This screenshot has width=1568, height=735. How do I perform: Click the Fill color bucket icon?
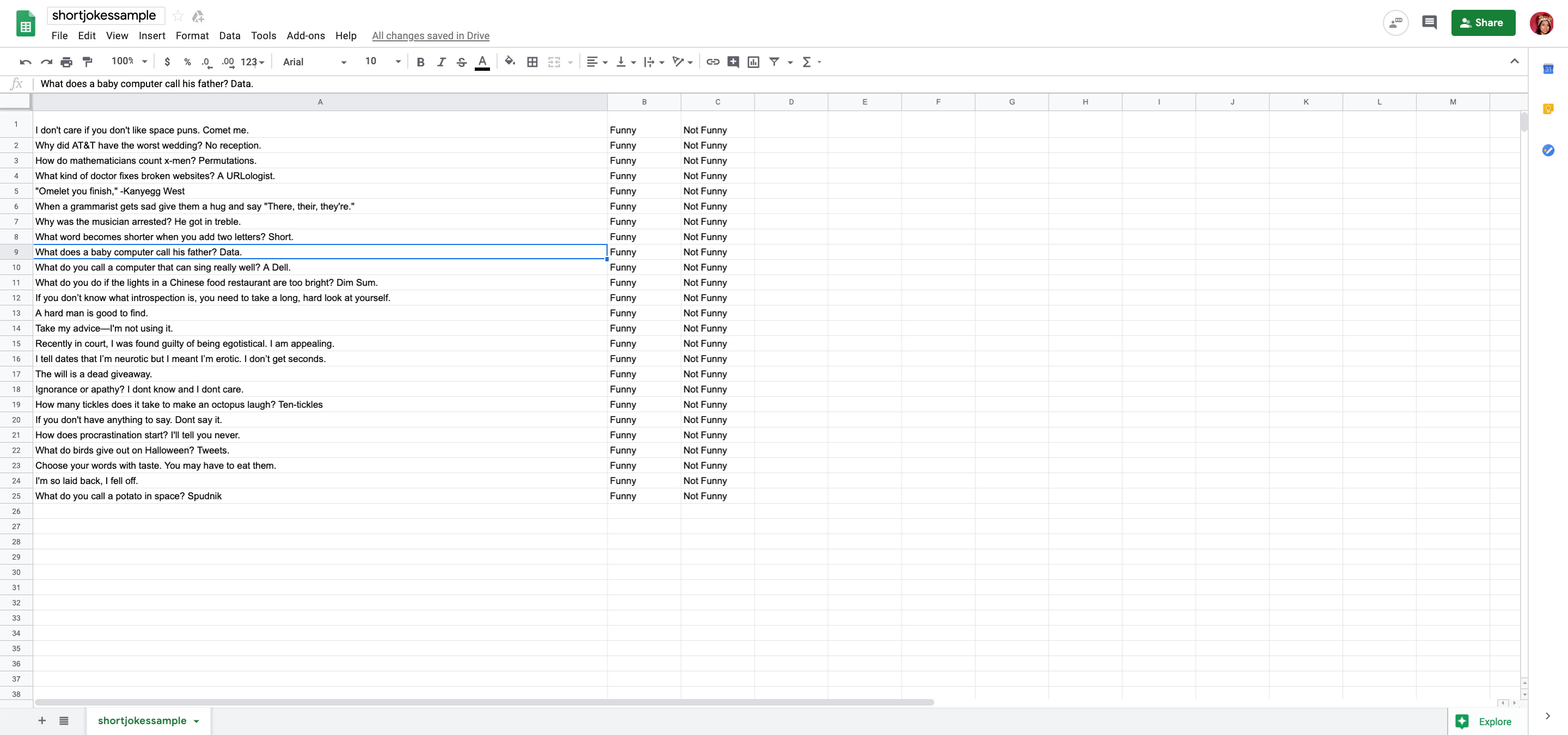click(x=510, y=62)
